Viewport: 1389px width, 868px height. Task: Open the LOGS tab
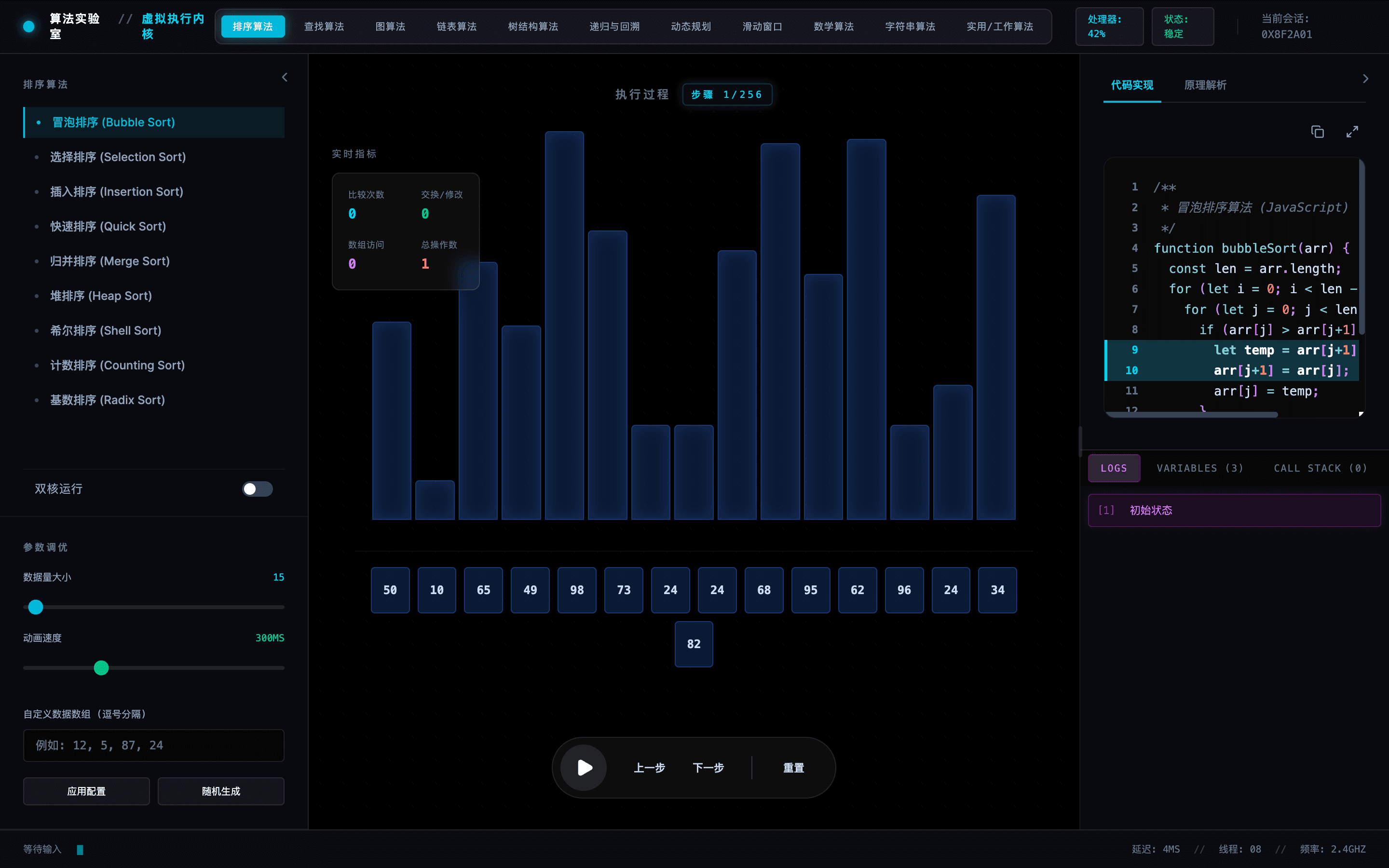pos(1114,468)
